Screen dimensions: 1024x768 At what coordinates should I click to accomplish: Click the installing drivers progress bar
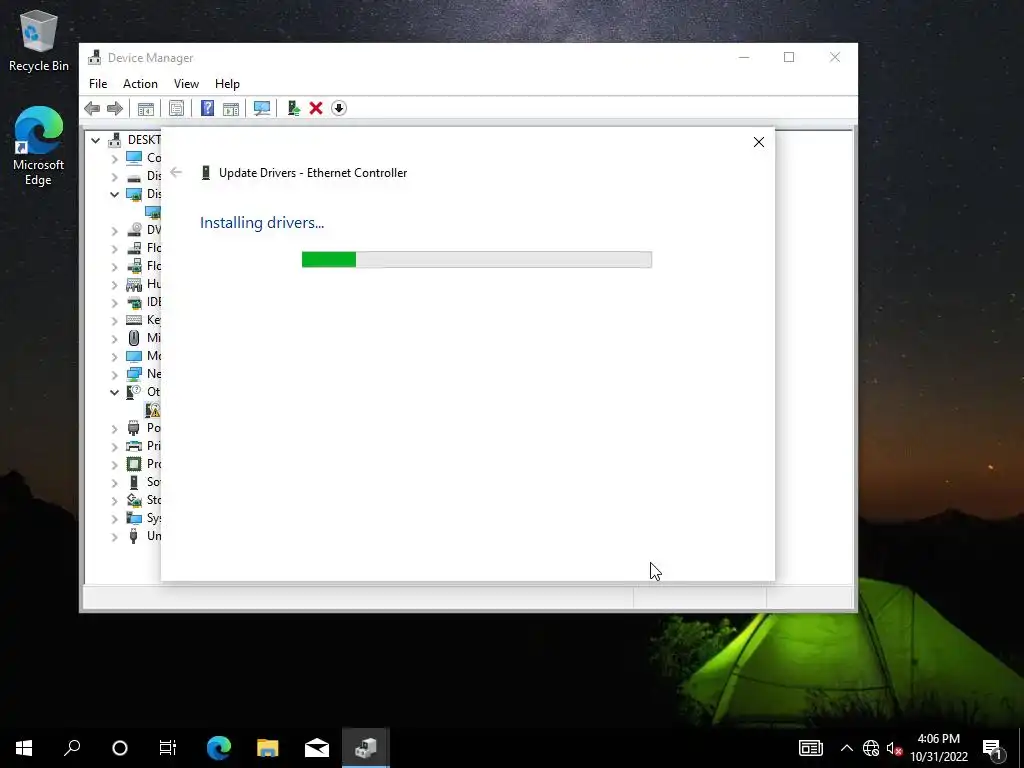coord(477,259)
